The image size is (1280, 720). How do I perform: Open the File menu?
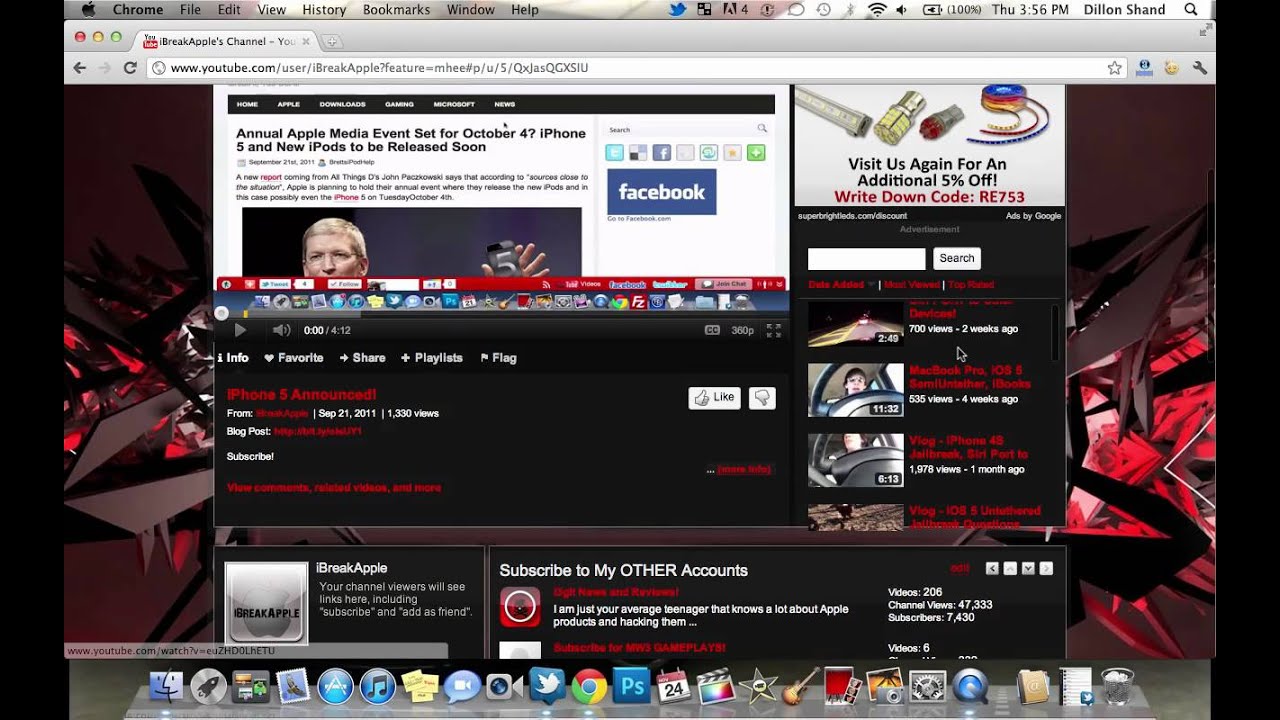(x=190, y=9)
